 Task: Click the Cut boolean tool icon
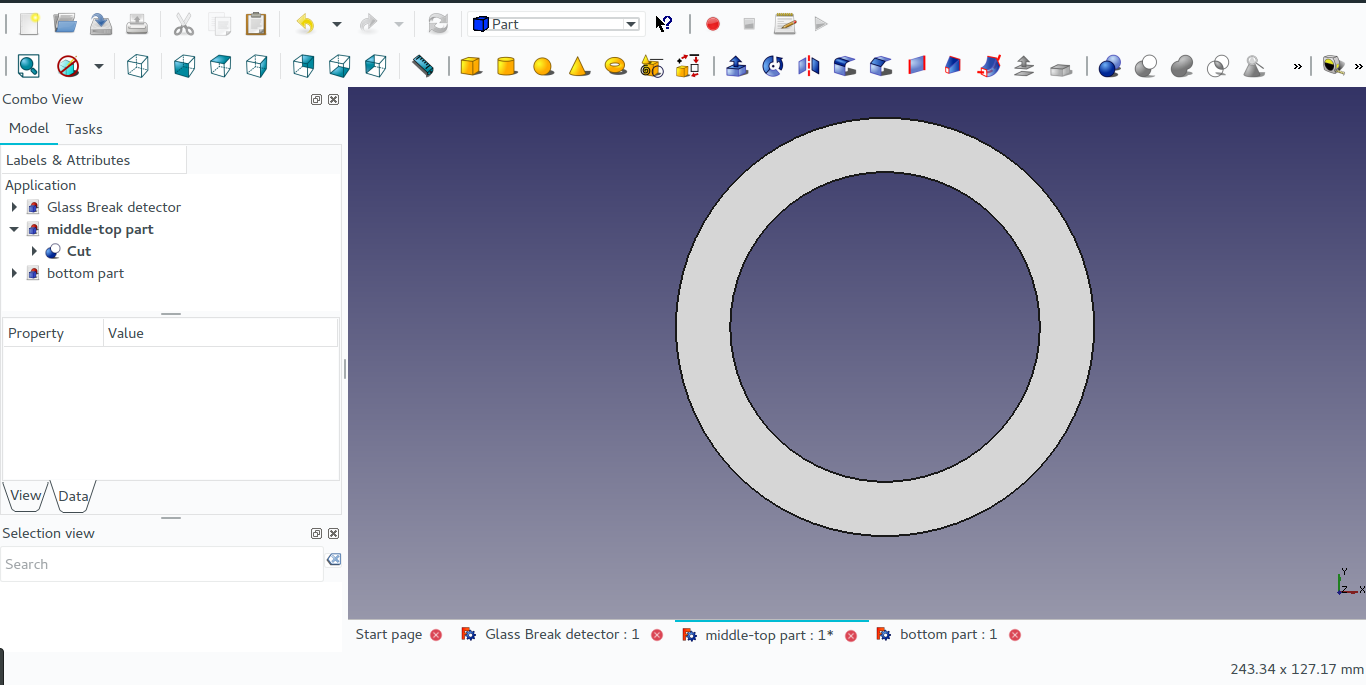point(1146,66)
